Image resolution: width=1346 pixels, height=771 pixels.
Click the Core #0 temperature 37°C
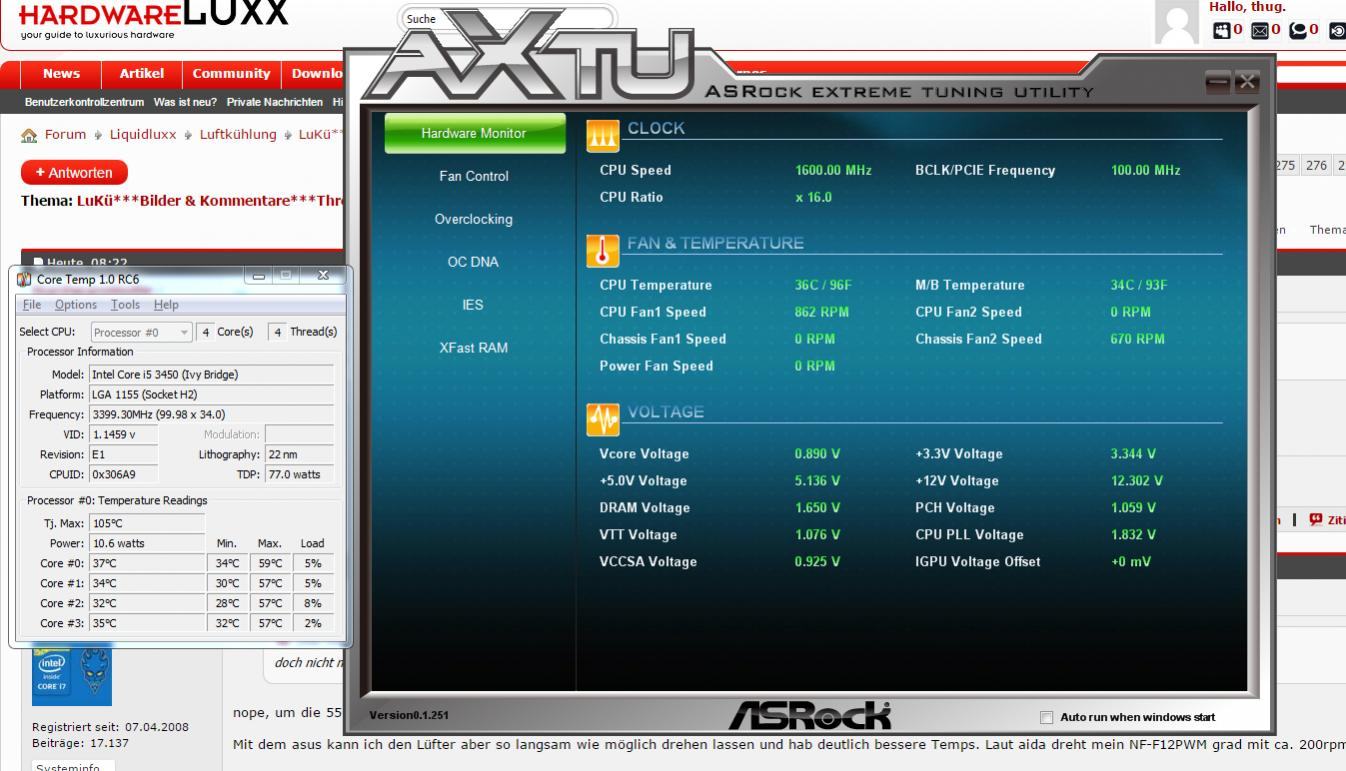pos(146,563)
